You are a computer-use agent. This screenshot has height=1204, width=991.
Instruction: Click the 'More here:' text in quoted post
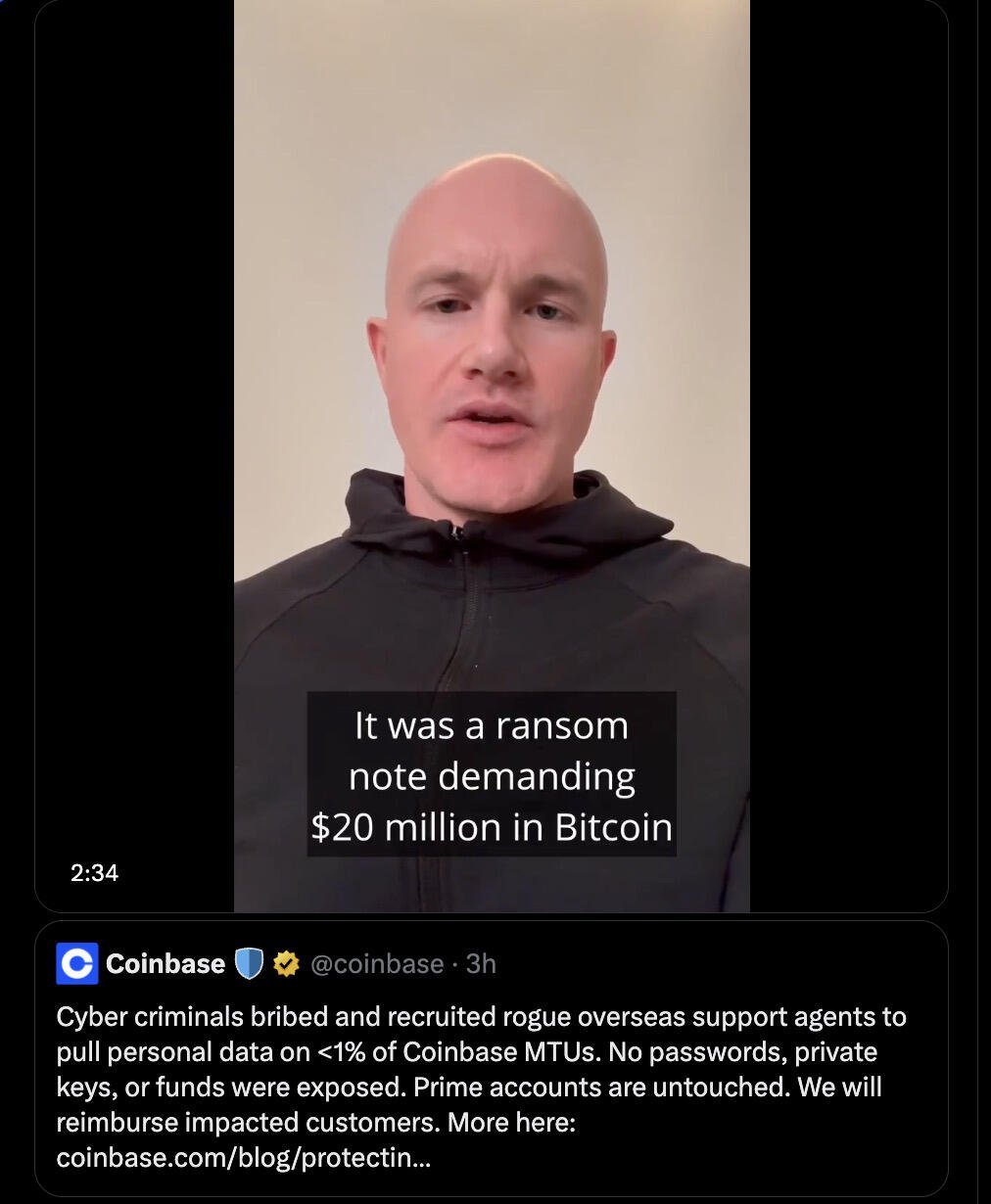coord(511,1123)
